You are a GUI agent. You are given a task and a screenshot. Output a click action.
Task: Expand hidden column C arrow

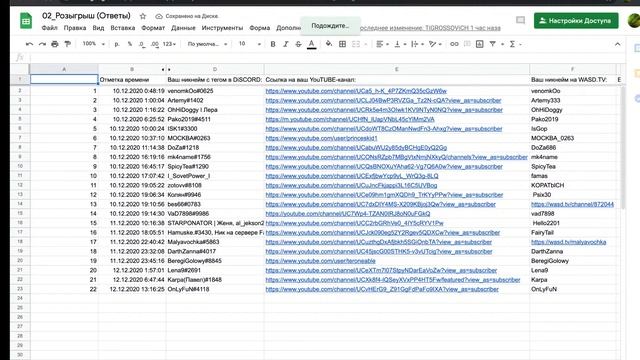[169, 70]
